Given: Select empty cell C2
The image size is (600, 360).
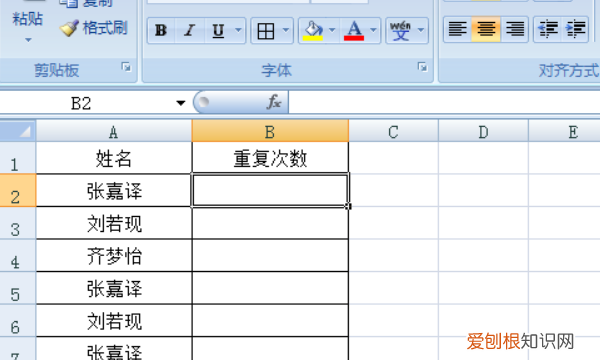Looking at the screenshot, I should click(393, 191).
